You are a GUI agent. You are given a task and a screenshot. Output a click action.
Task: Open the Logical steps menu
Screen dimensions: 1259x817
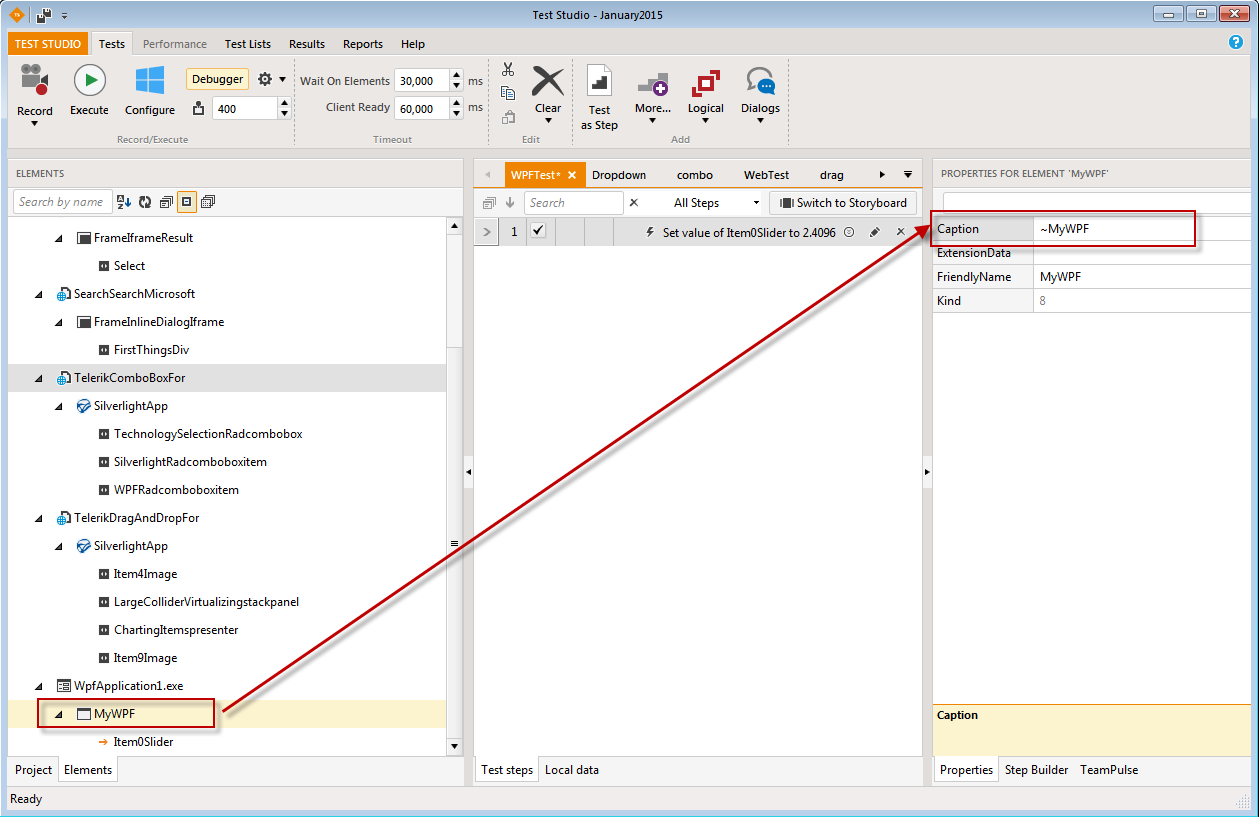coord(706,96)
